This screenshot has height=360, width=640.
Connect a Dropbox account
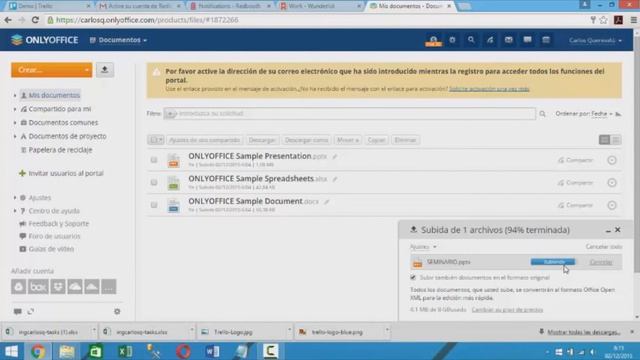click(58, 287)
